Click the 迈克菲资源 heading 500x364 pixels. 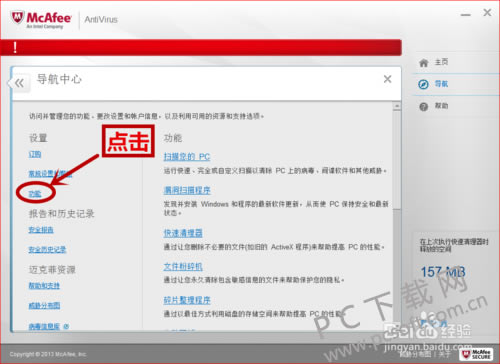pos(52,270)
